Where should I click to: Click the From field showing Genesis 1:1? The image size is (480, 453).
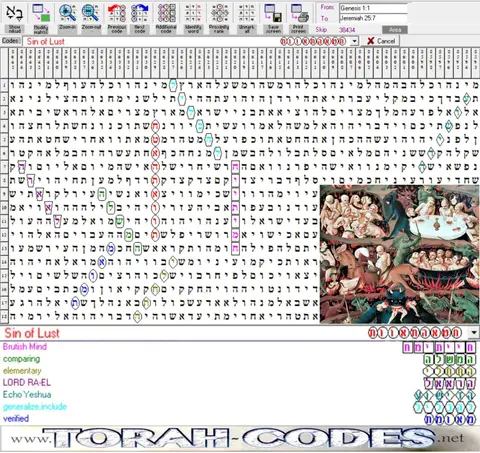coord(373,8)
